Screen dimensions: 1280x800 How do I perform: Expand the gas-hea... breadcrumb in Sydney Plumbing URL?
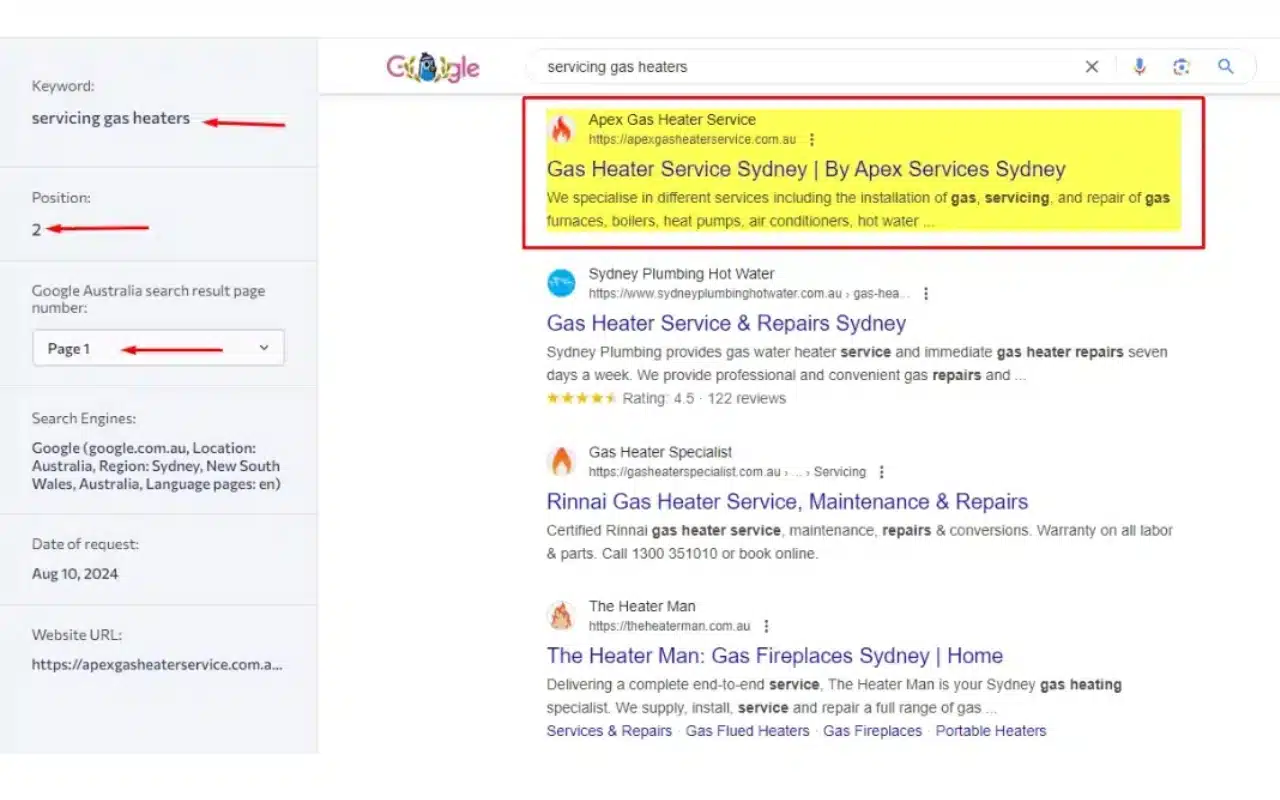pyautogui.click(x=878, y=294)
